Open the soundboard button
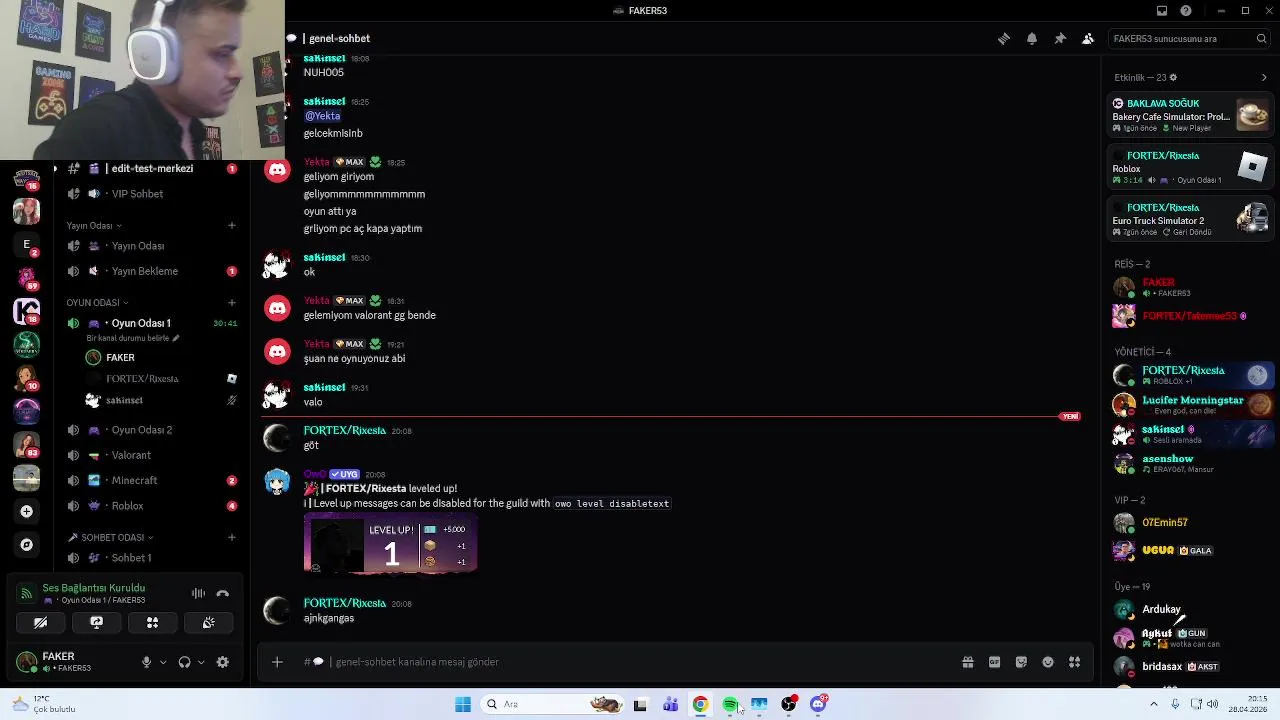 pyautogui.click(x=208, y=622)
